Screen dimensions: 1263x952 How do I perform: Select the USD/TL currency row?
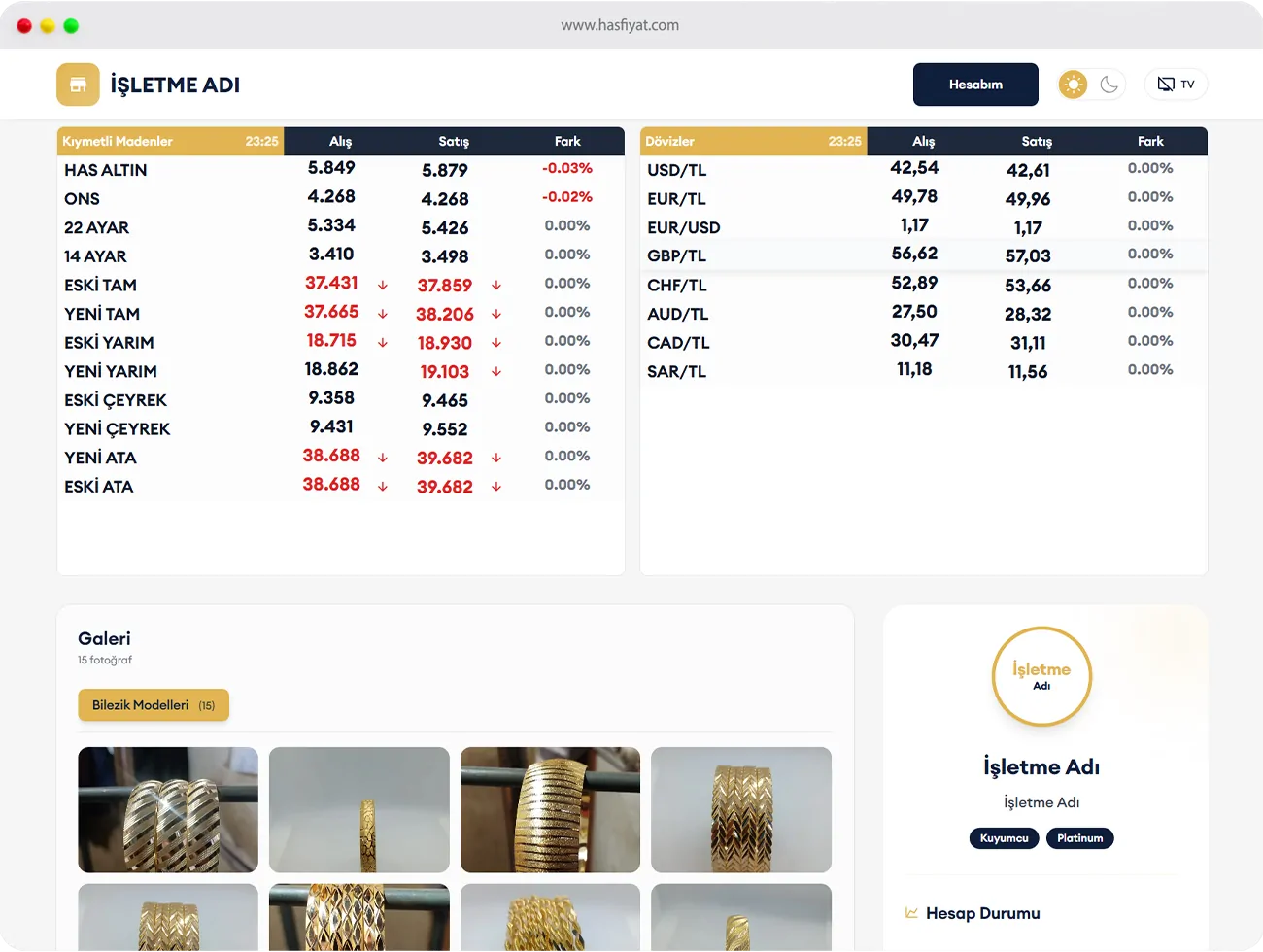924,170
